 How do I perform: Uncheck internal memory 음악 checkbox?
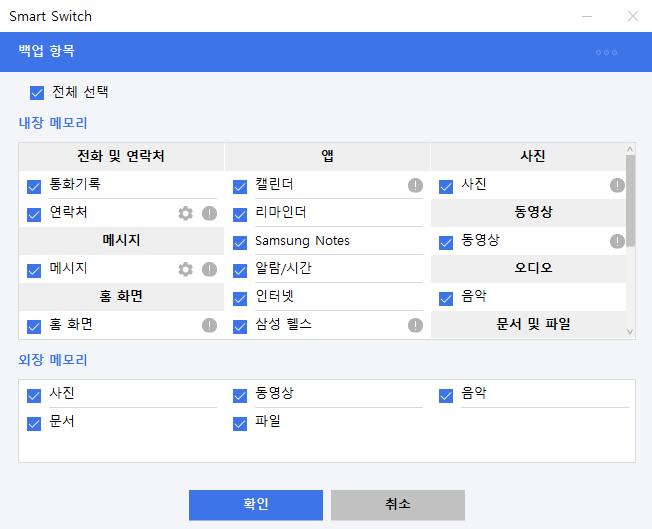[446, 299]
